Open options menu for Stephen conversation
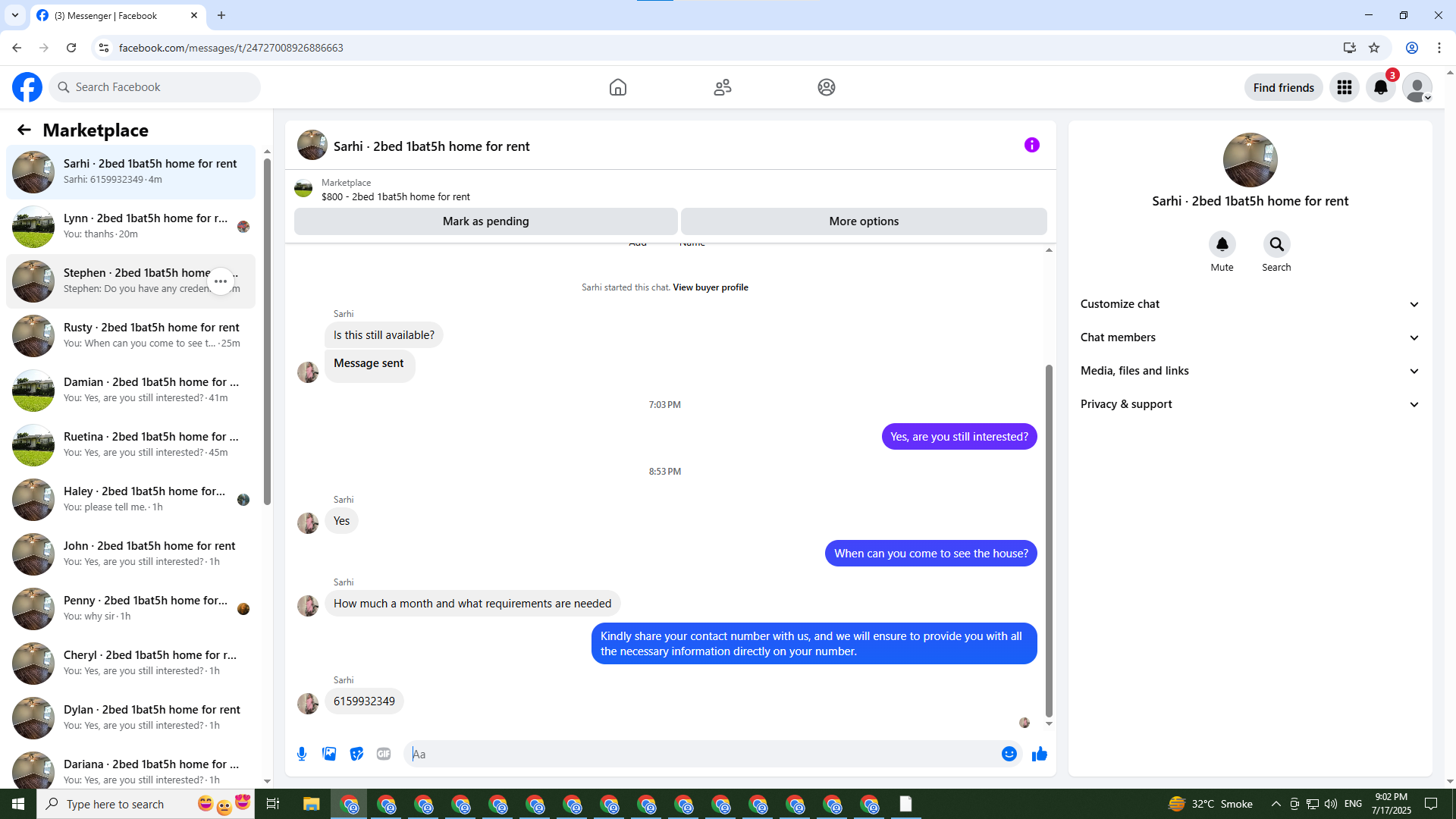Image resolution: width=1456 pixels, height=819 pixels. pyautogui.click(x=221, y=281)
